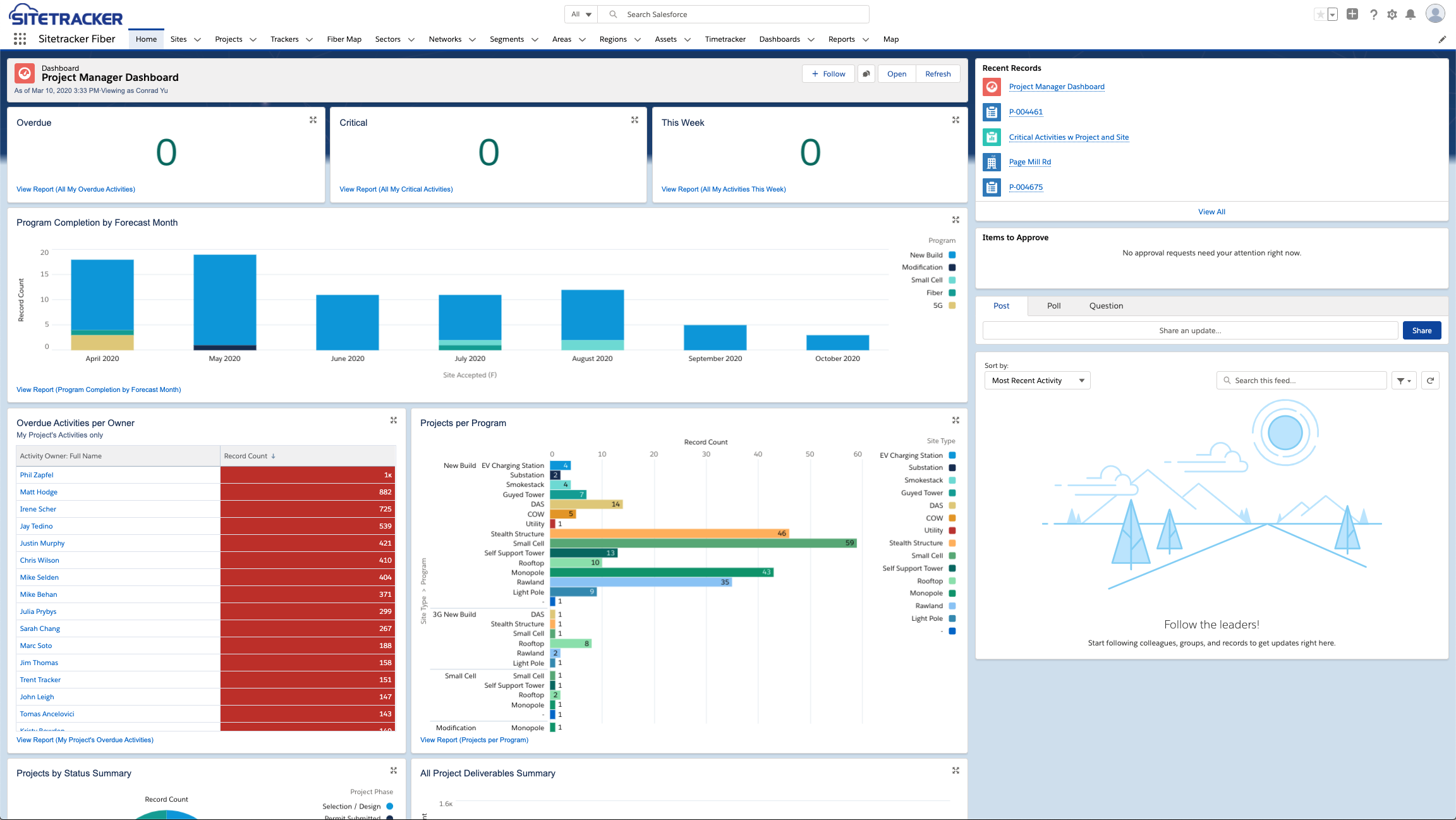Open the user profile avatar
The height and width of the screenshot is (820, 1456).
pos(1436,13)
